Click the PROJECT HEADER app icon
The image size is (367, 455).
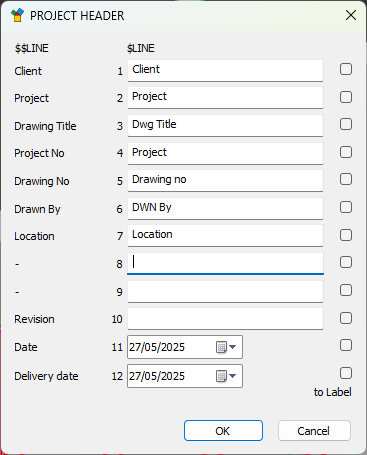pyautogui.click(x=17, y=15)
